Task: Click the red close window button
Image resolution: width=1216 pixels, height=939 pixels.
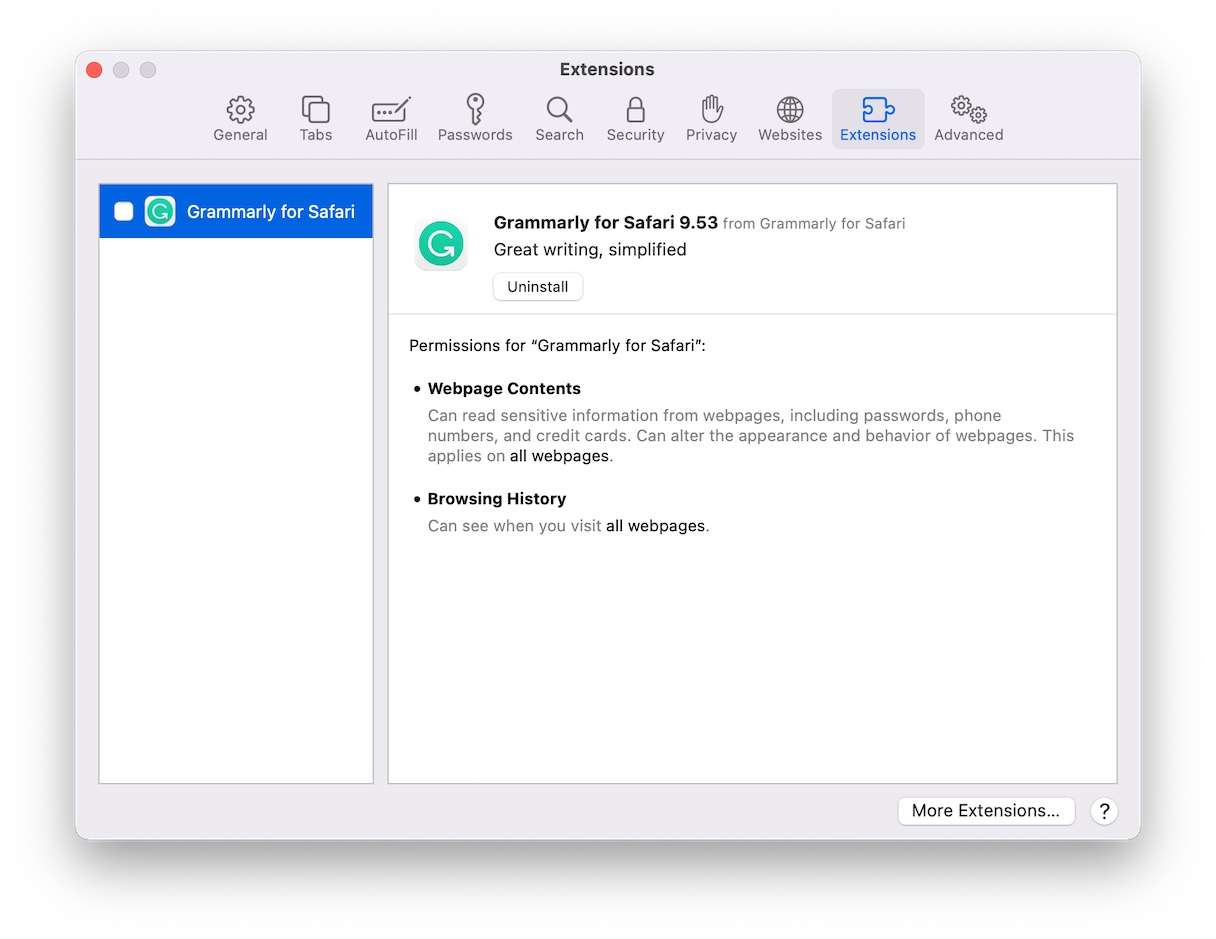Action: coord(94,70)
